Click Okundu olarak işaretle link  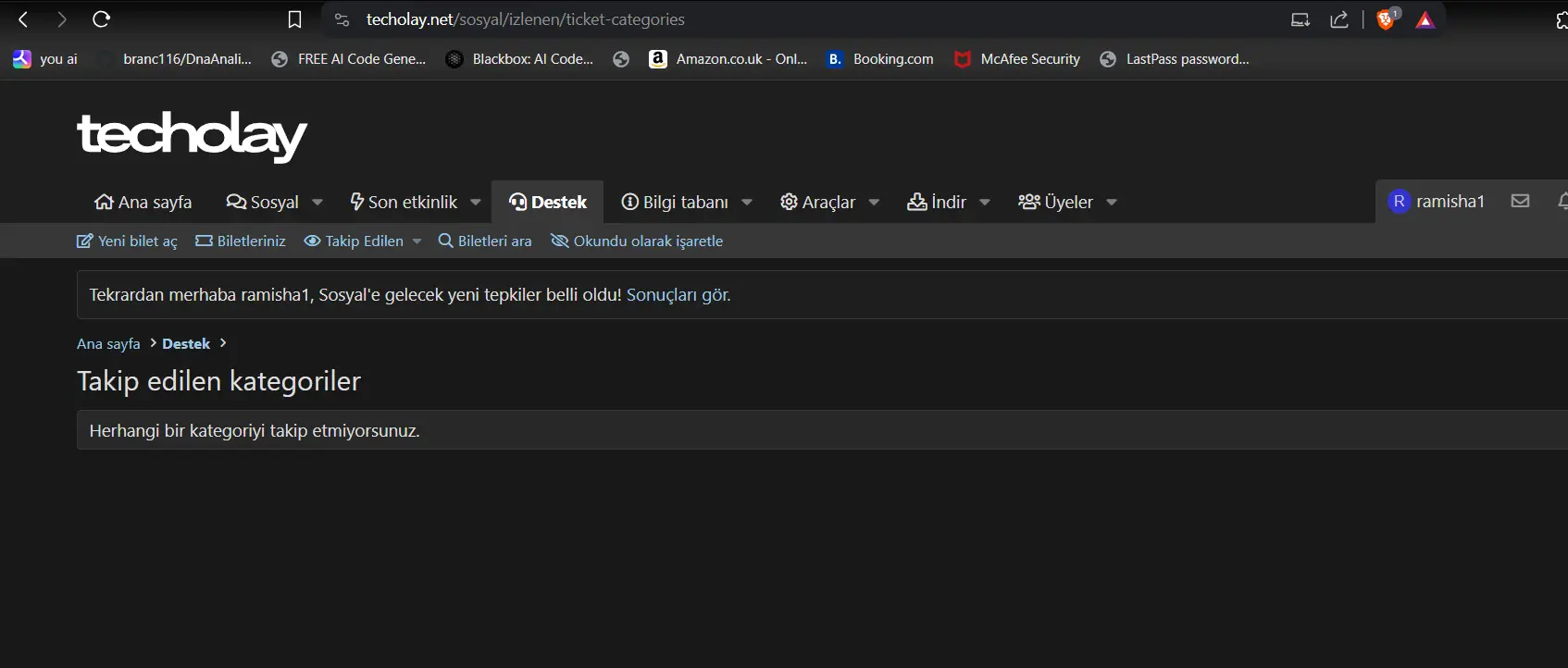point(637,241)
